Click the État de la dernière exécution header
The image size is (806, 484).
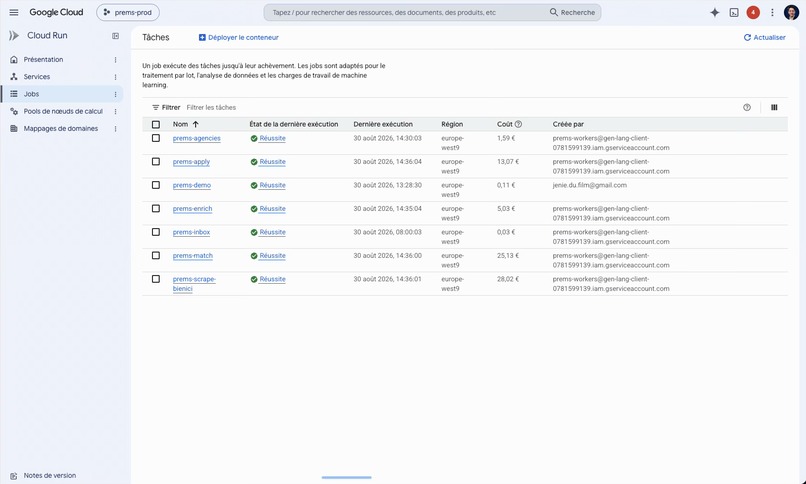pyautogui.click(x=294, y=124)
